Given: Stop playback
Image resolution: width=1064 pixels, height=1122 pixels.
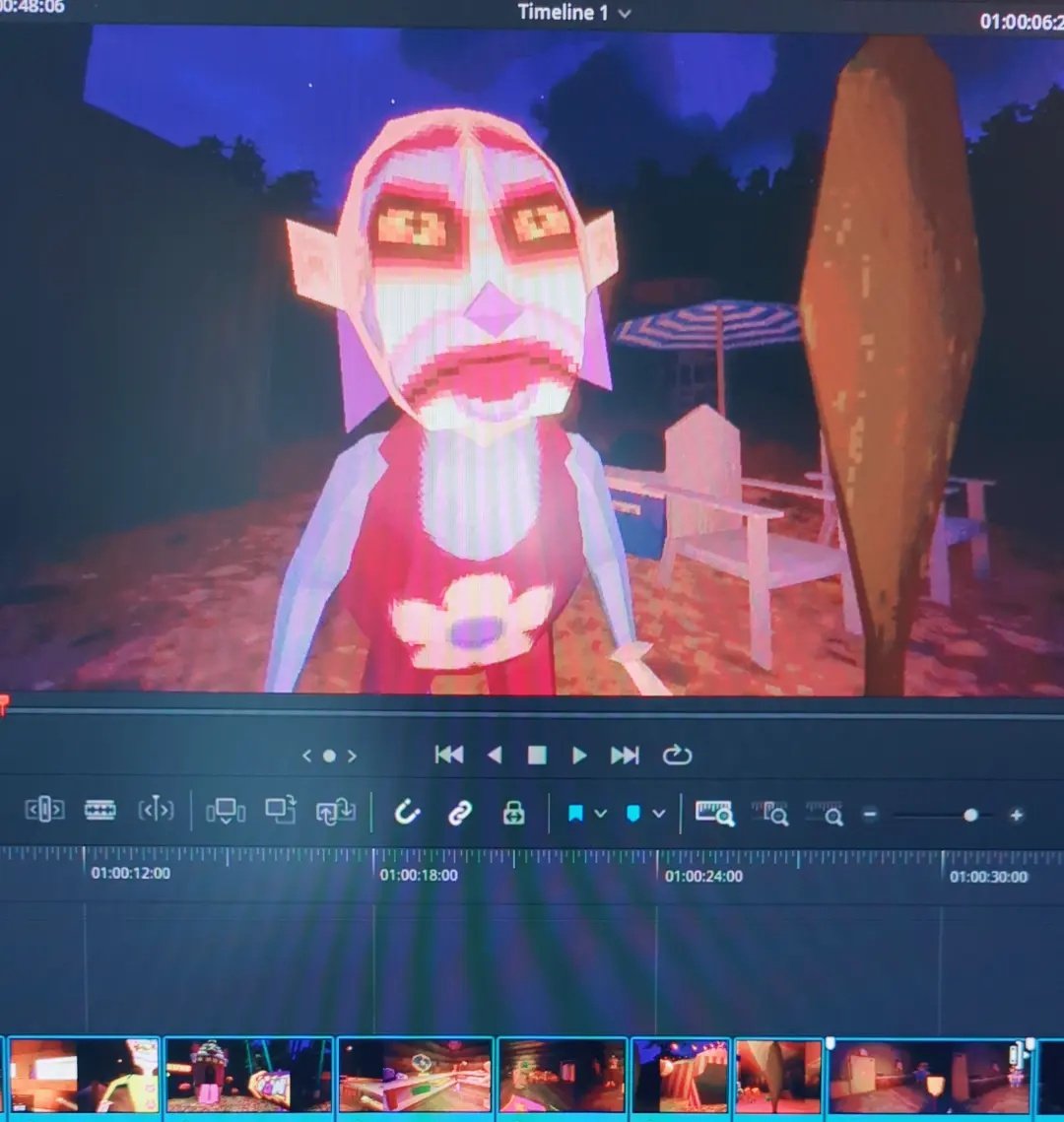Looking at the screenshot, I should pos(537,755).
